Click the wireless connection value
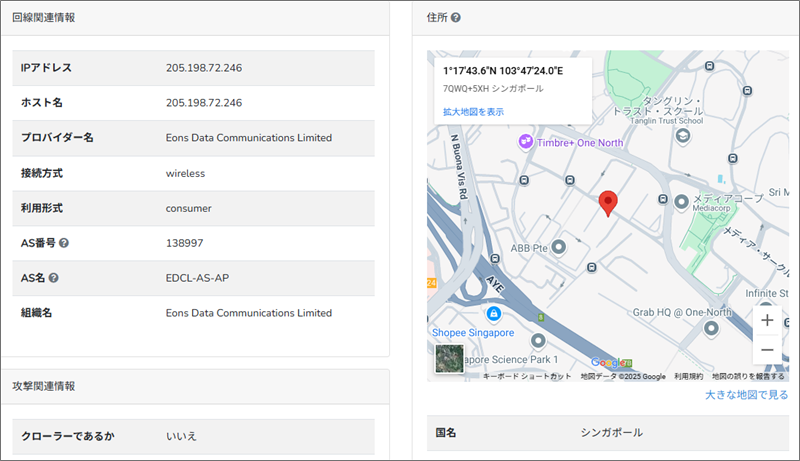Screen dimensions: 800x461 point(185,173)
